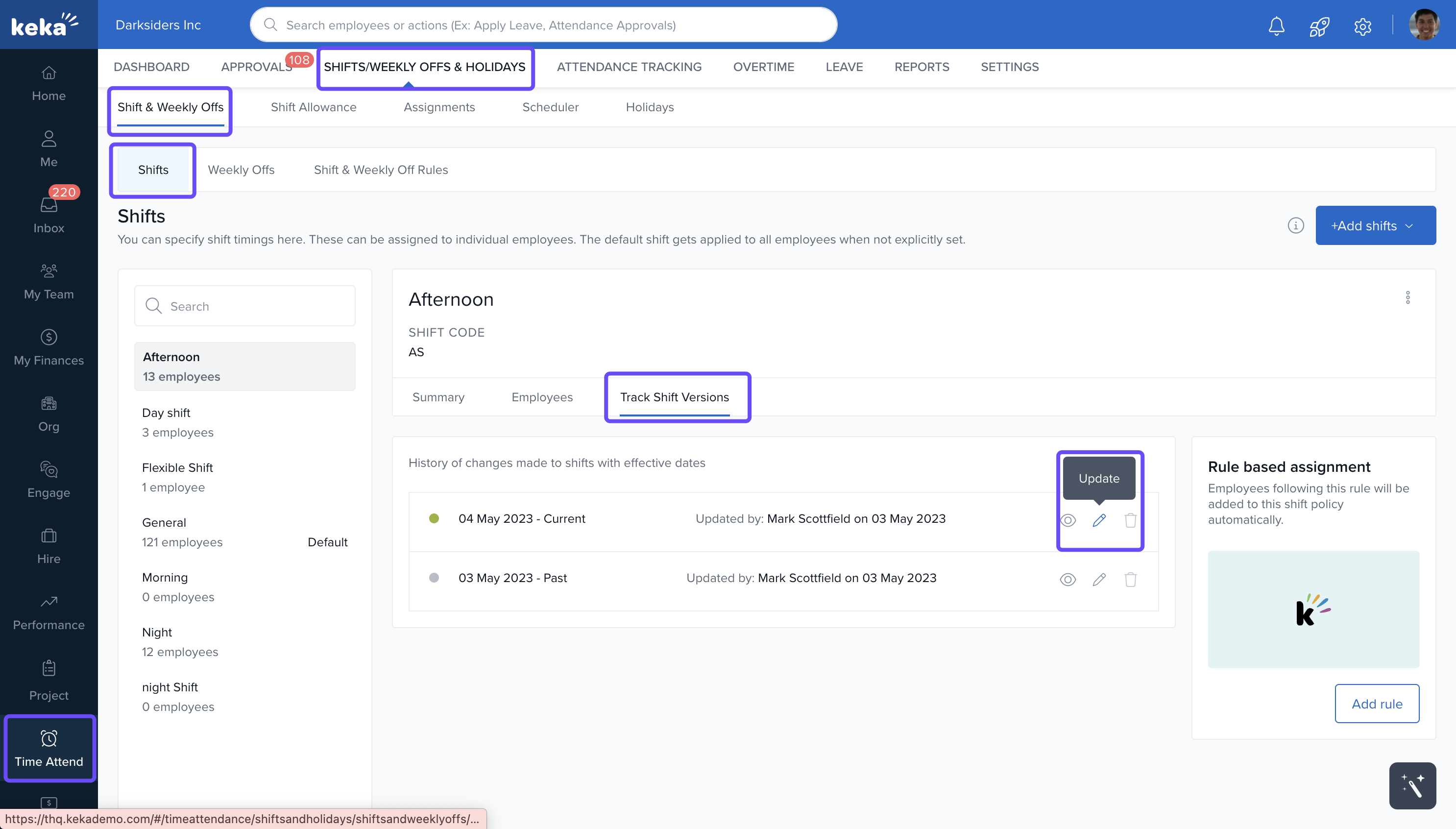Screen dimensions: 1456x829
Task: Click the shift Search field
Action: pos(245,306)
